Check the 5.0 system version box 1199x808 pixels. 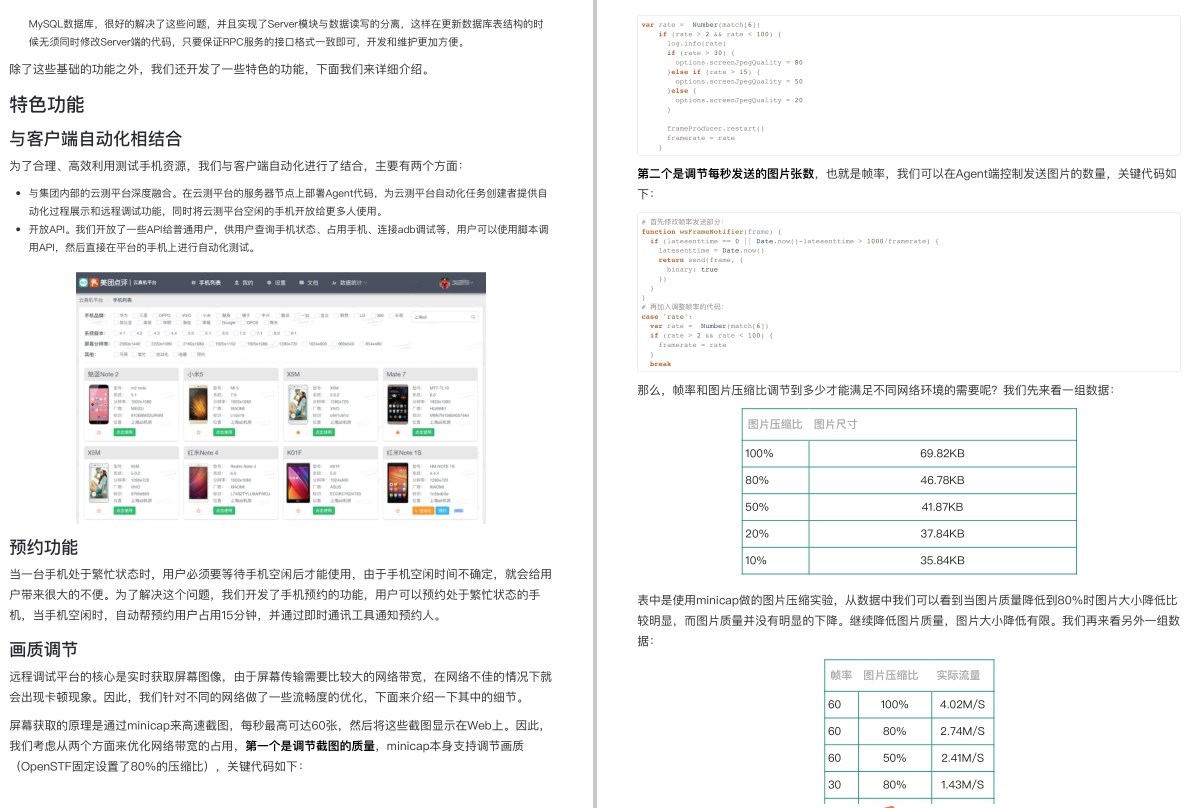click(184, 333)
